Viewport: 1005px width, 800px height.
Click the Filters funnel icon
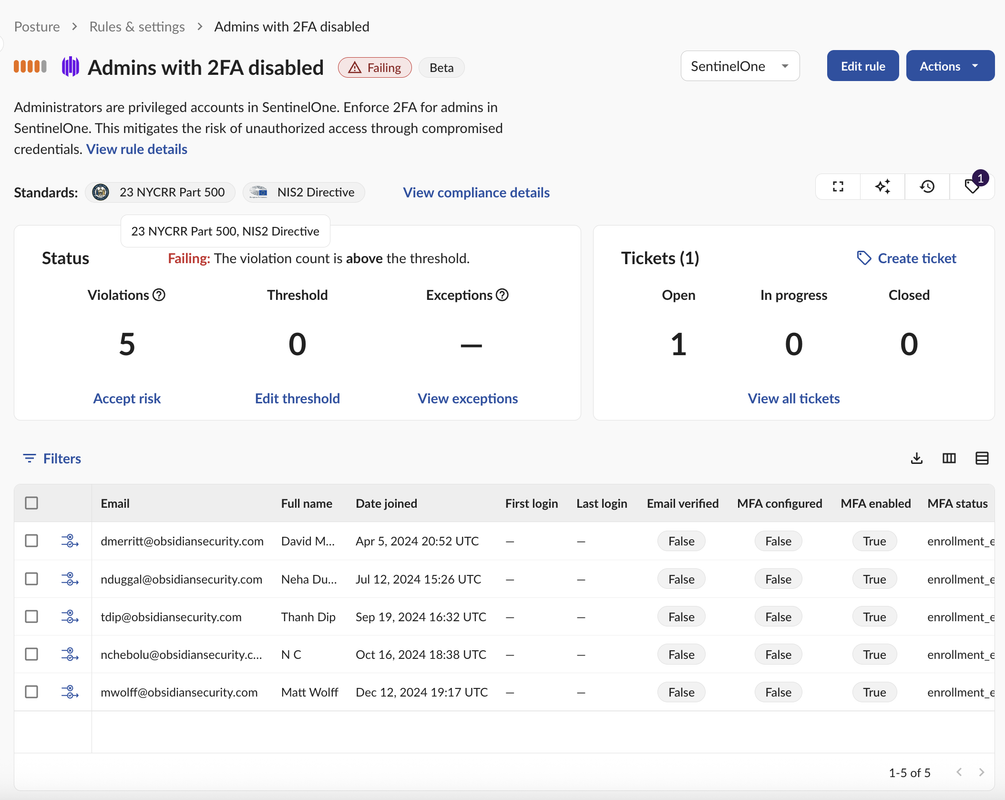click(29, 458)
